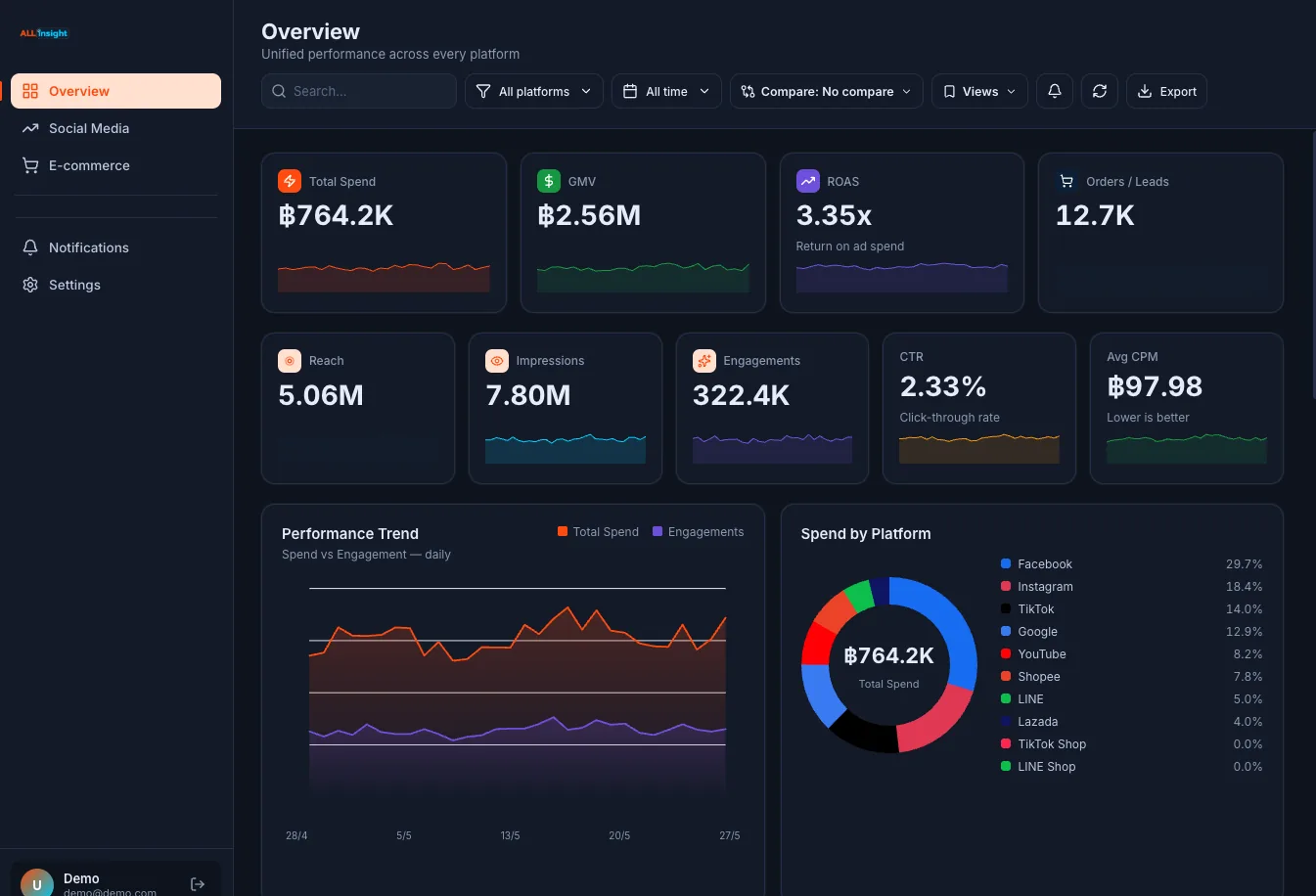This screenshot has width=1316, height=896.
Task: Open the E-commerce section
Action: point(115,165)
